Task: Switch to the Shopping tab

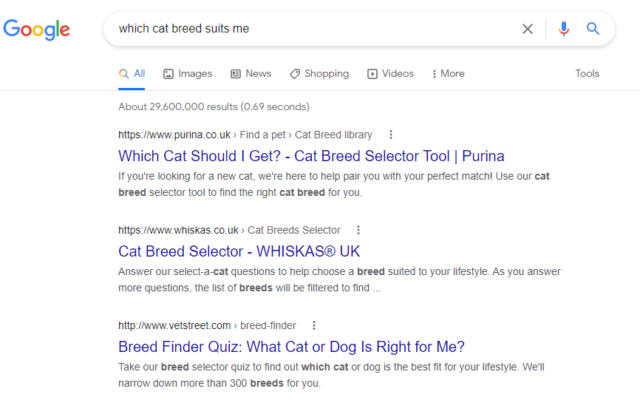Action: pos(319,74)
